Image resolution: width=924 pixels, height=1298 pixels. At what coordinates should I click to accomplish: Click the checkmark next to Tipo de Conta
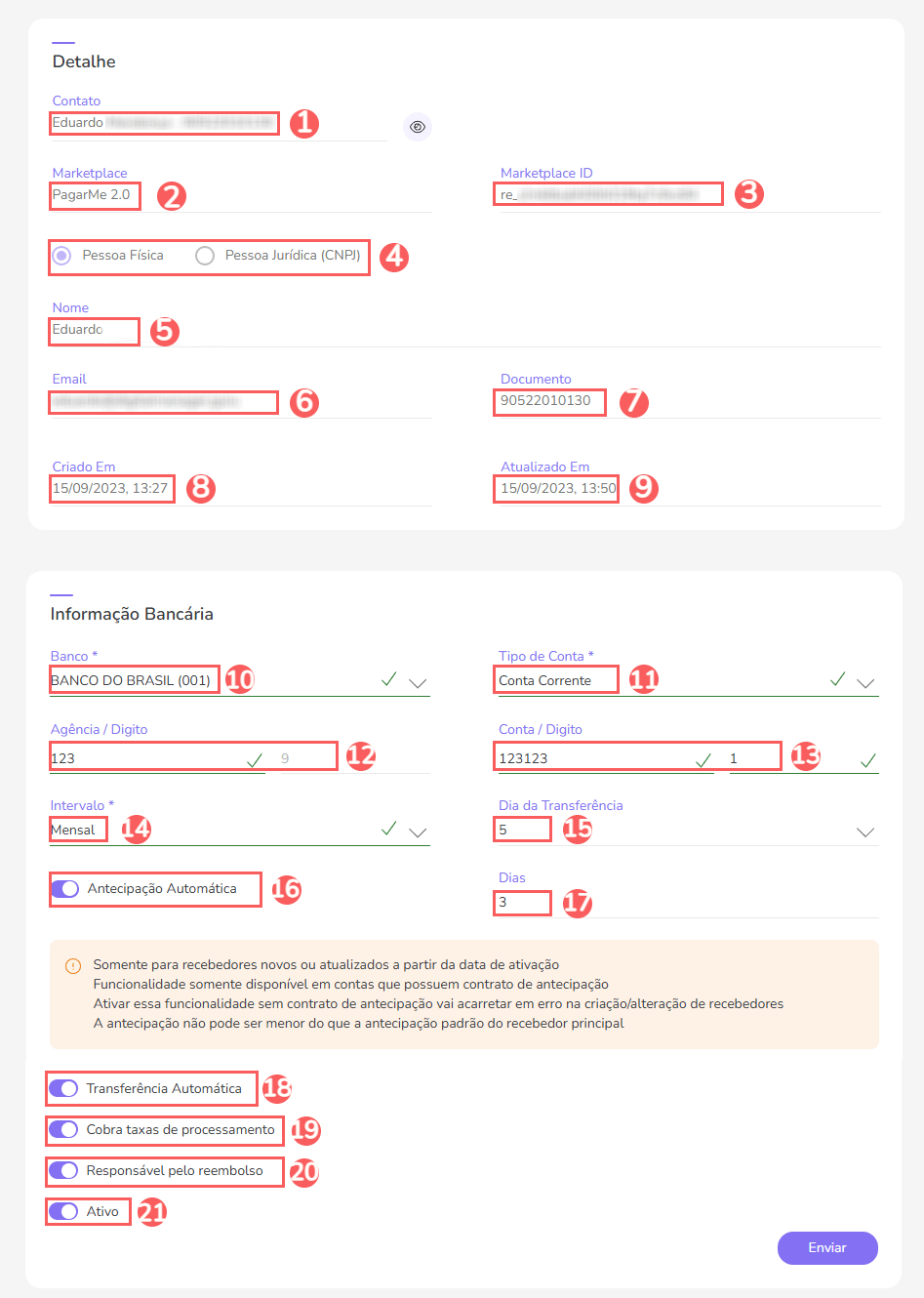point(836,677)
